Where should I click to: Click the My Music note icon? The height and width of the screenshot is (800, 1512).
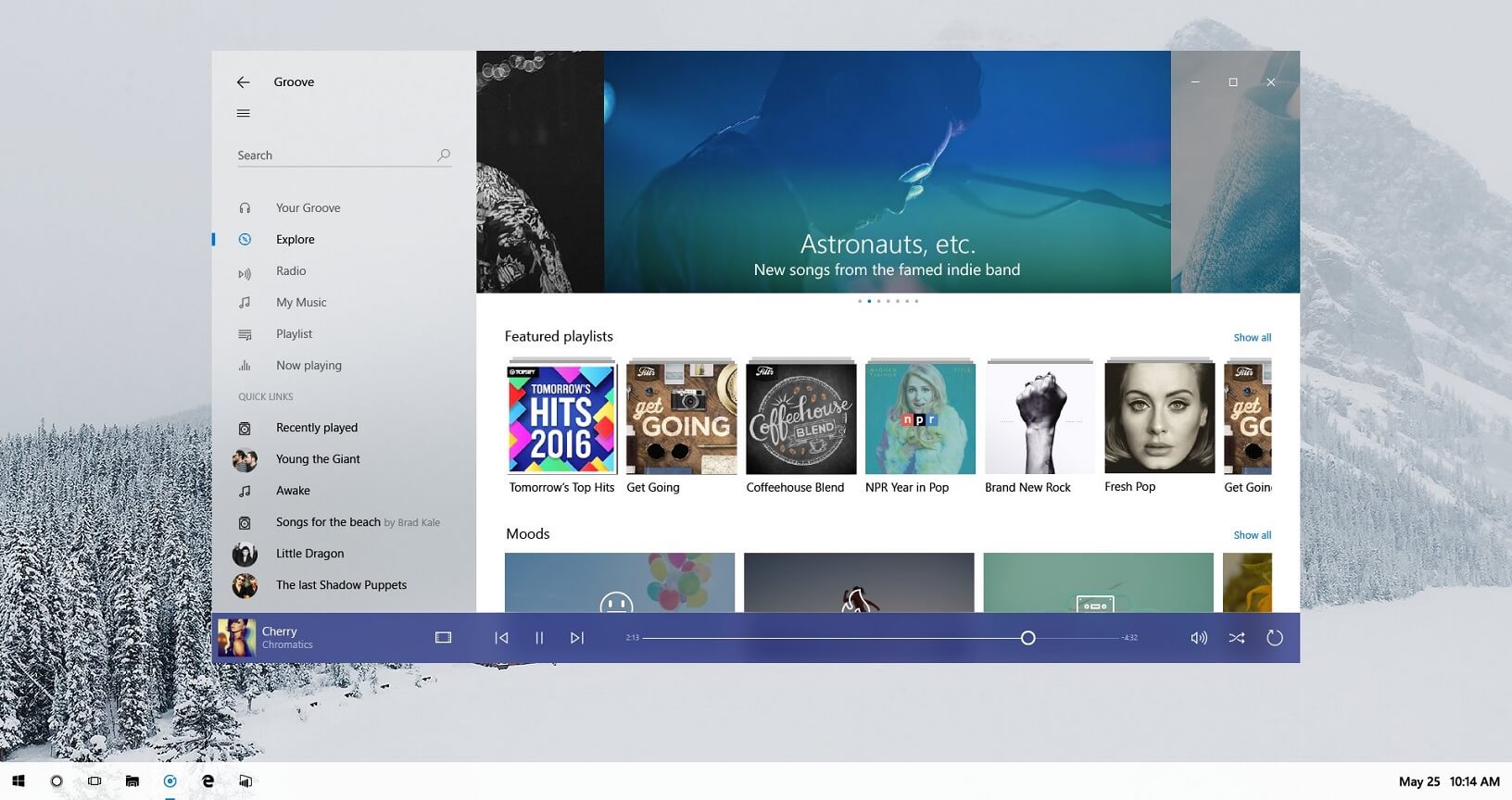(245, 303)
